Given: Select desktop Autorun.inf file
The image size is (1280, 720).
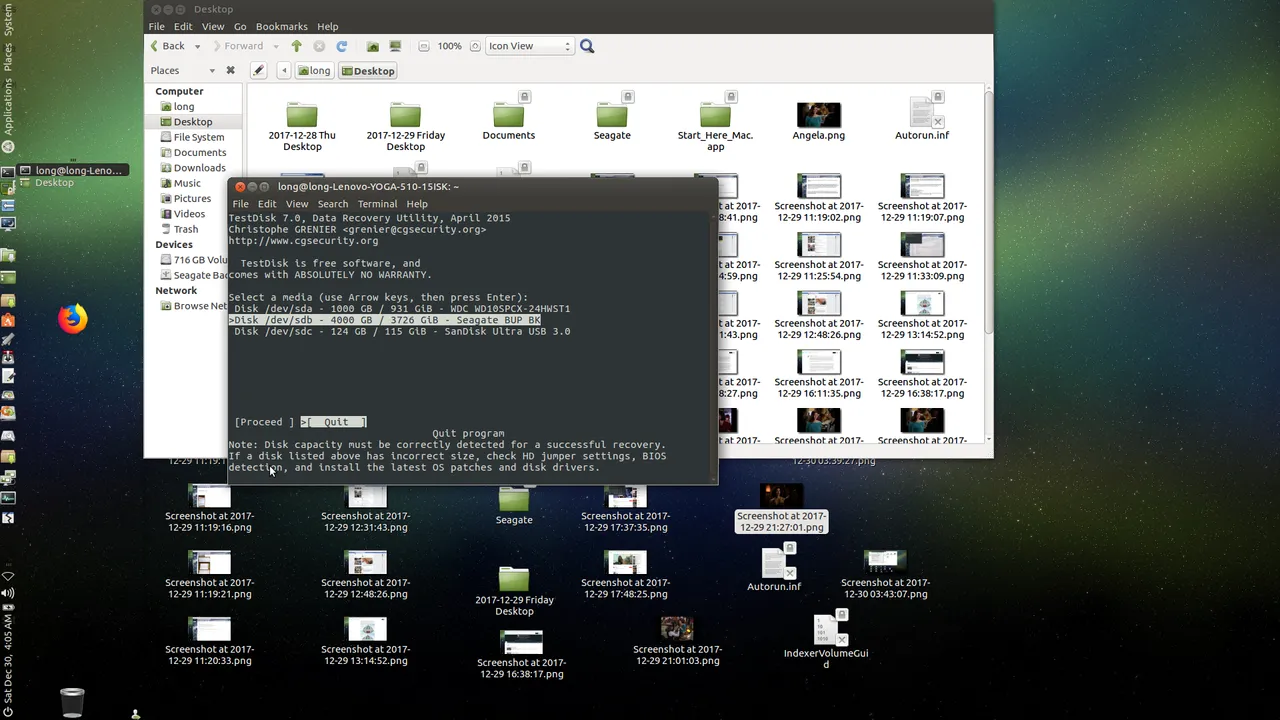Looking at the screenshot, I should click(x=774, y=568).
